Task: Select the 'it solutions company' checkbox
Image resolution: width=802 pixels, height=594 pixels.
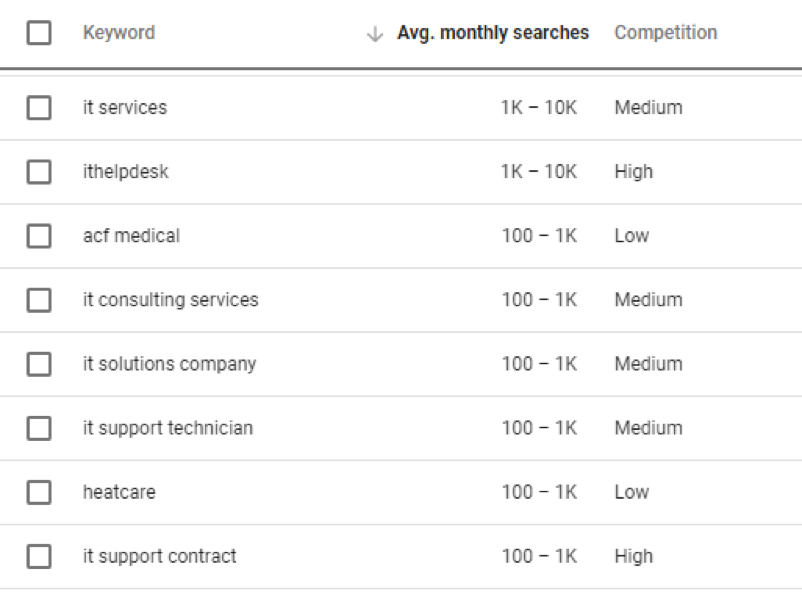Action: [x=42, y=363]
